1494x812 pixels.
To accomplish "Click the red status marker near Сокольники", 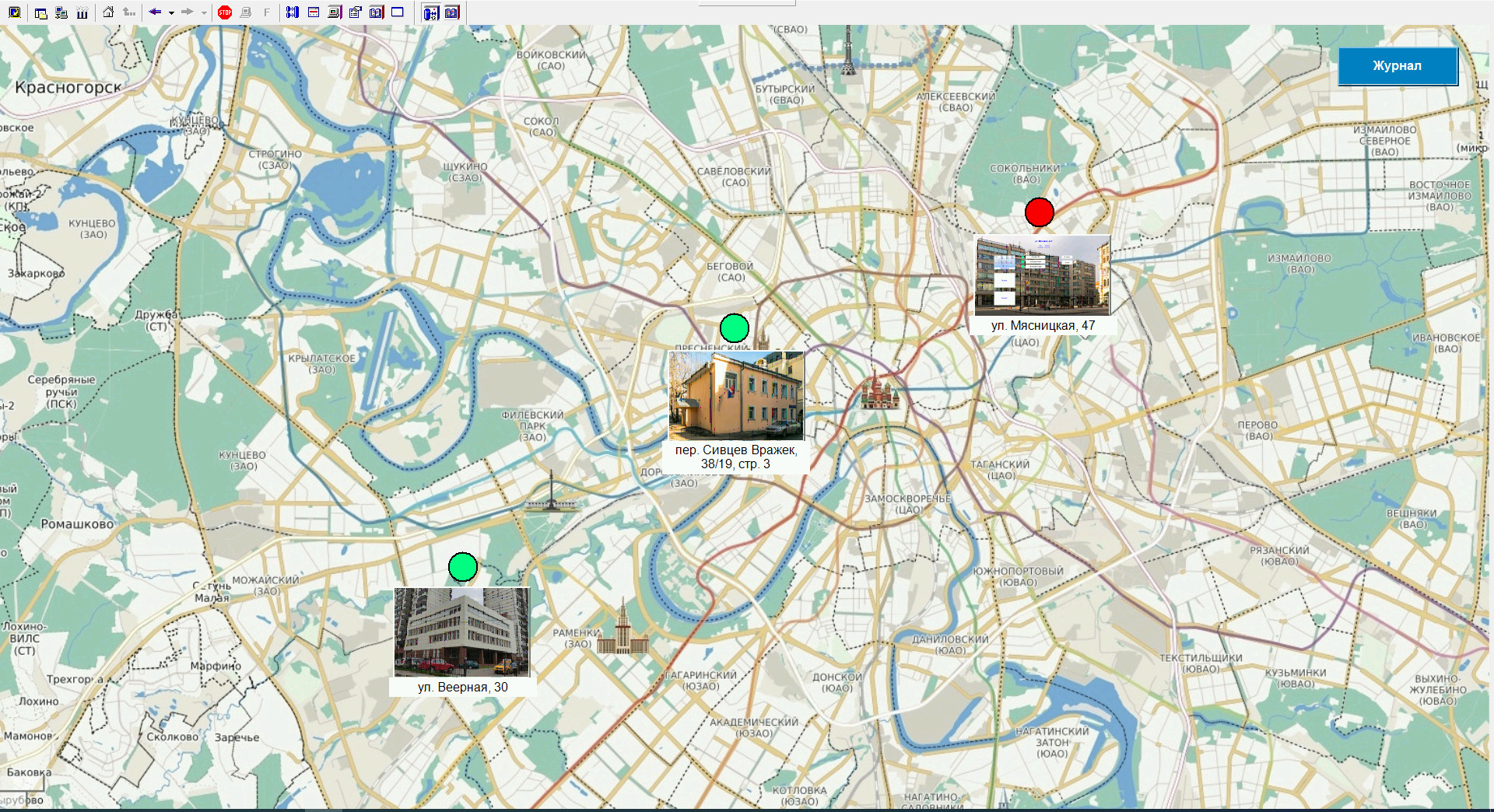I will point(1039,212).
